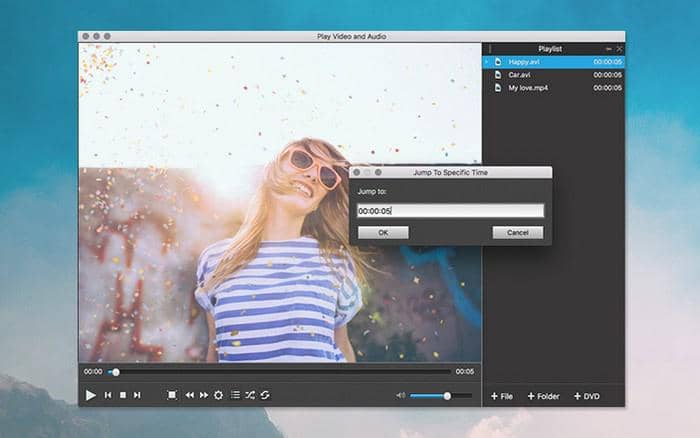This screenshot has height=438, width=700.
Task: Select Happy.avi in the playlist
Action: pyautogui.click(x=553, y=62)
